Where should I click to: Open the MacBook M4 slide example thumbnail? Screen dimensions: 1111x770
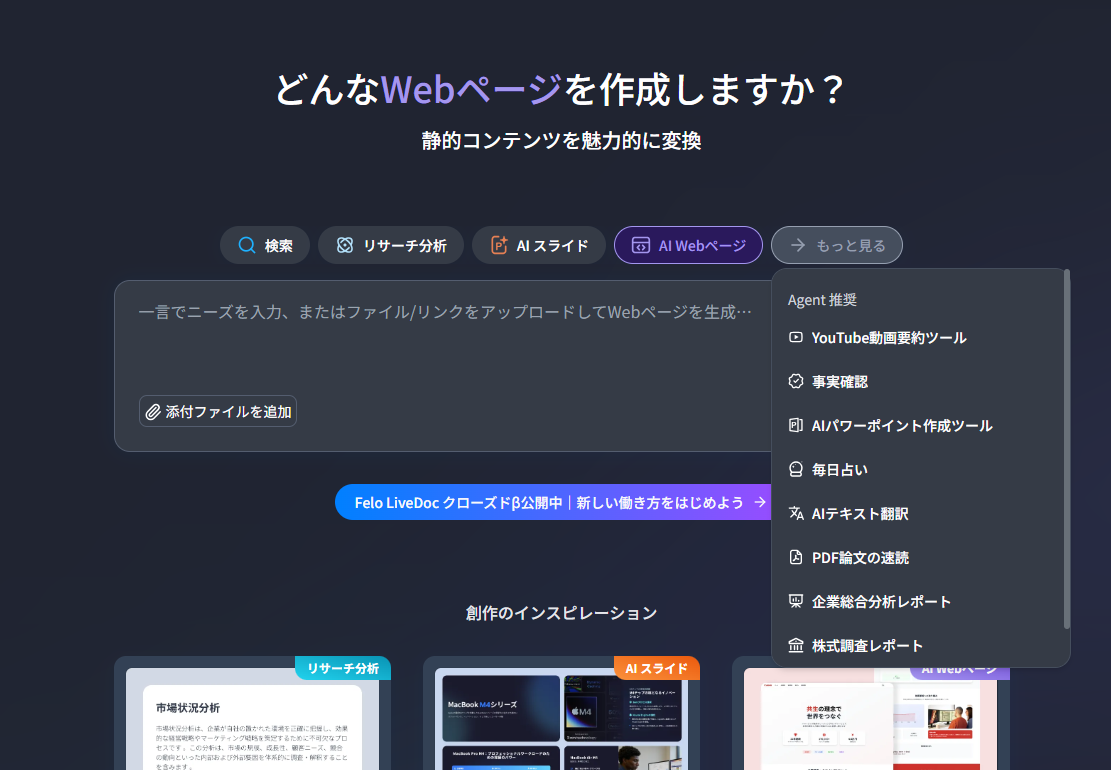[x=560, y=720]
